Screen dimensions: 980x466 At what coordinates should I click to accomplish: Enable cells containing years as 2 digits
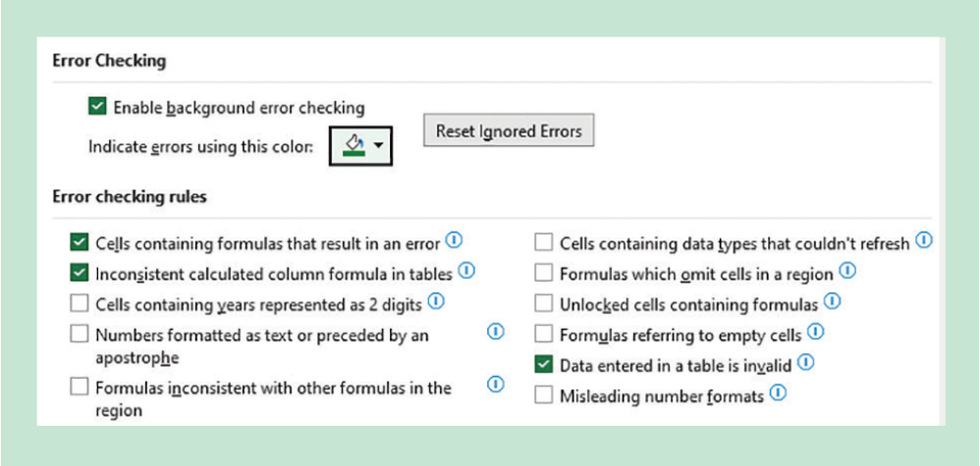tap(79, 303)
